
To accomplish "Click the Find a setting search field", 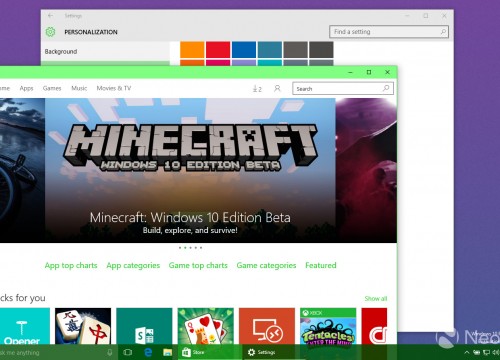I will click(x=389, y=32).
